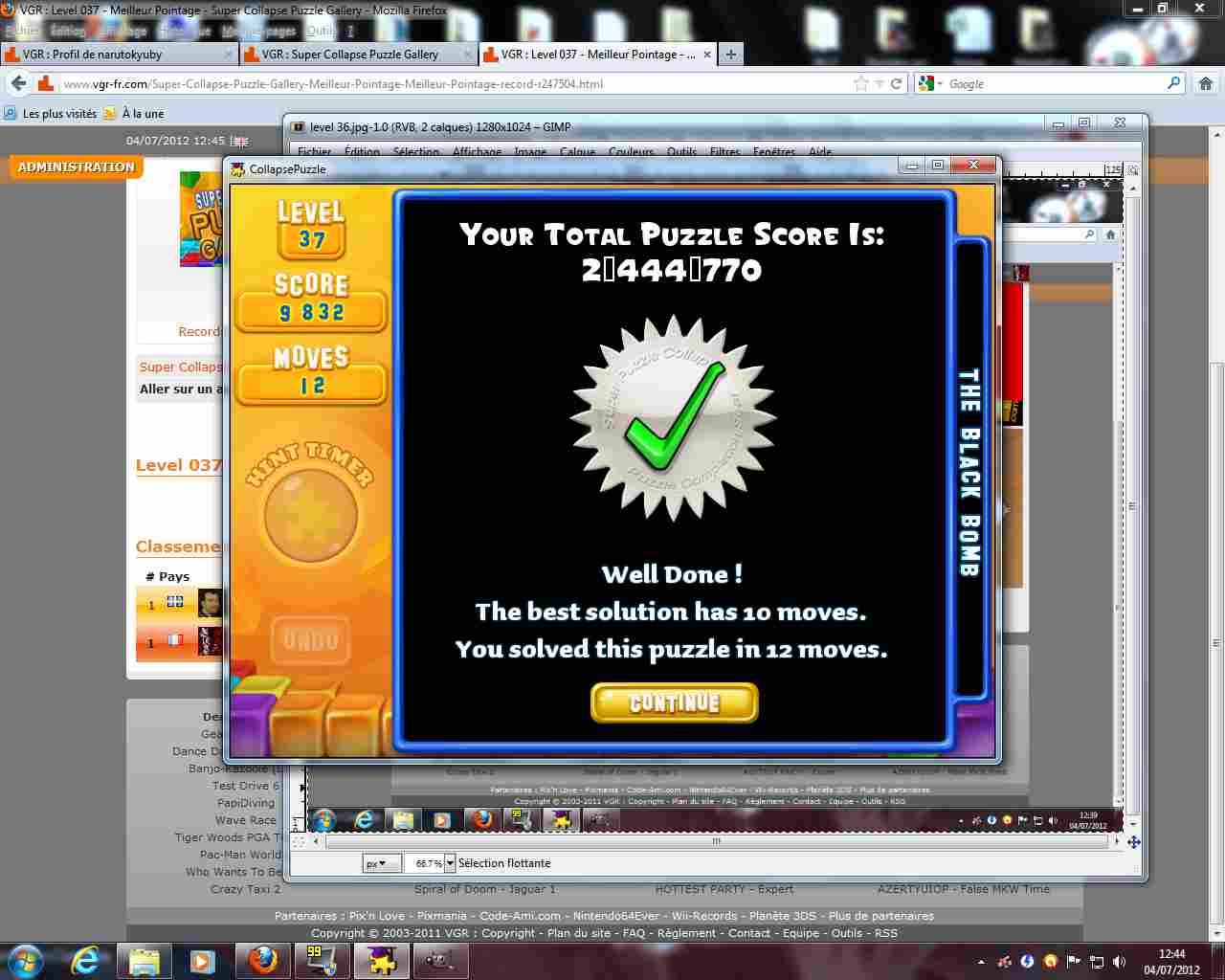Click the search magnifier icon in Google box

pos(1173,84)
